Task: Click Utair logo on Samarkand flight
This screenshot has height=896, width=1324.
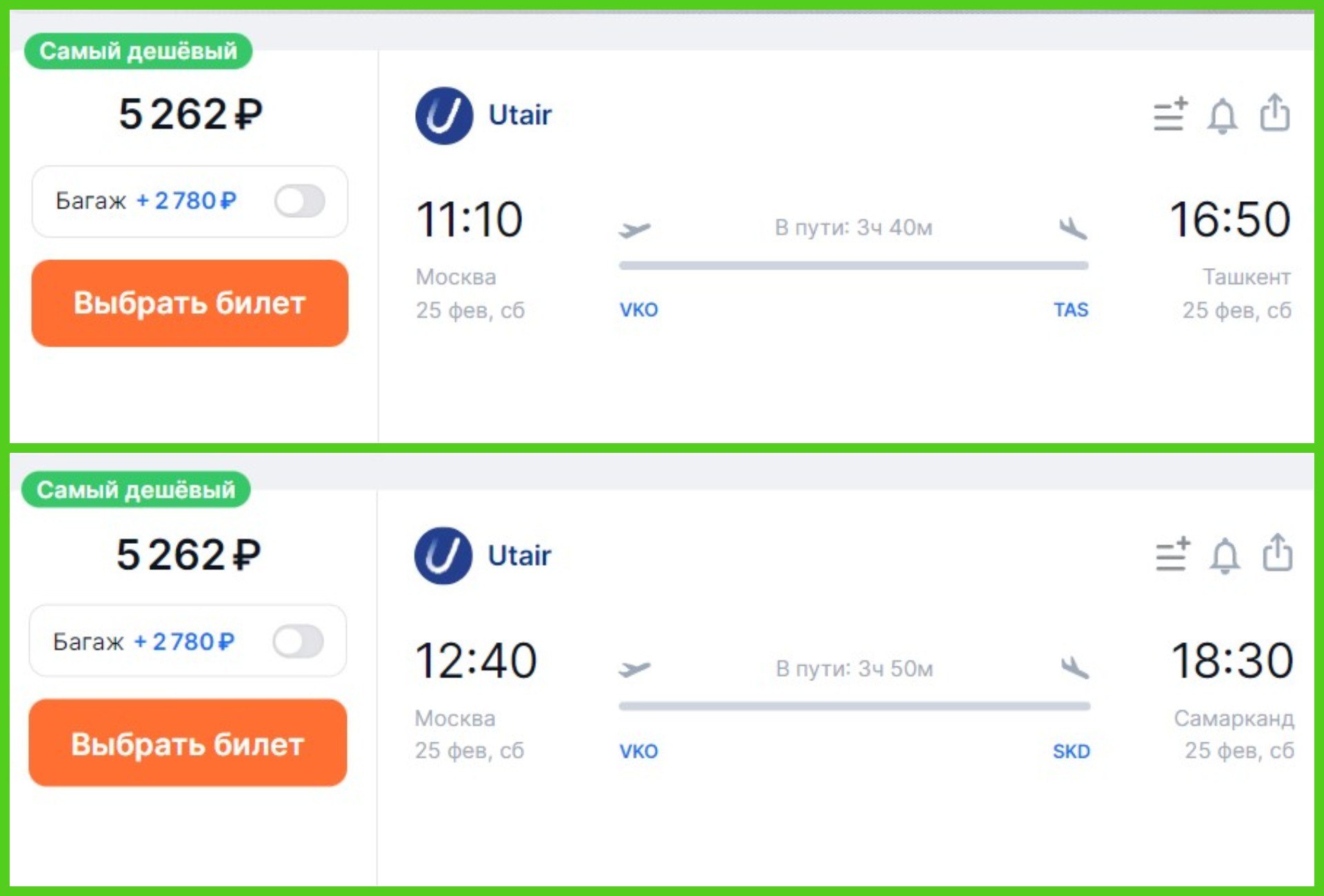Action: [x=443, y=556]
